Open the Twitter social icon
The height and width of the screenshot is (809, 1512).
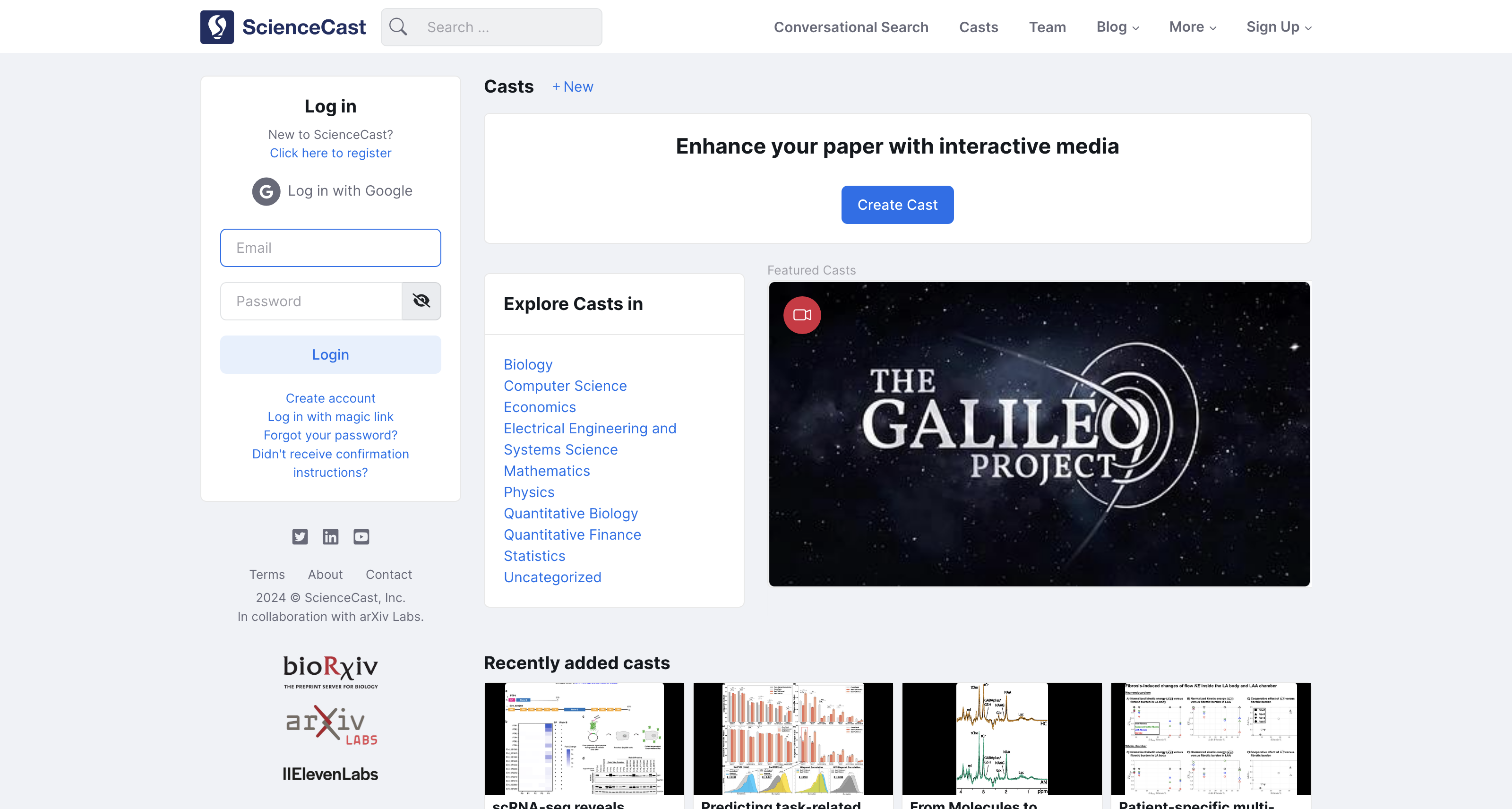(x=300, y=537)
